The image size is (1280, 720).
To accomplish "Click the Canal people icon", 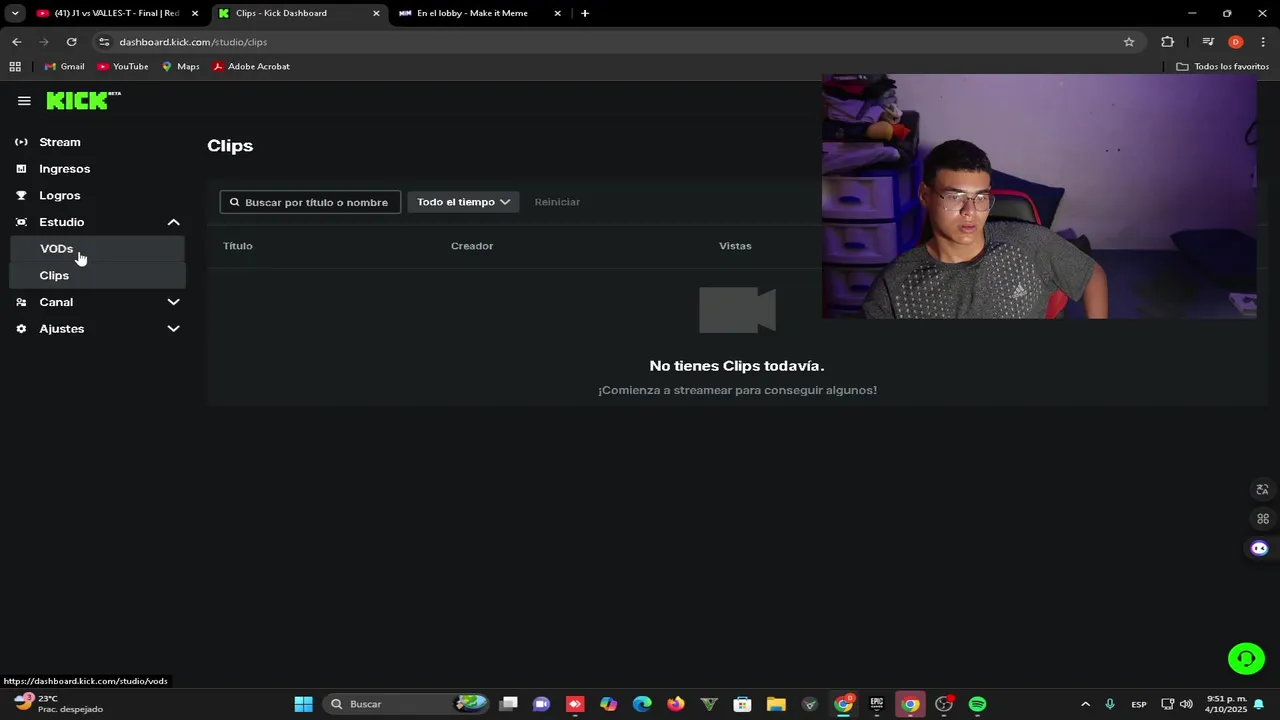I will click(x=21, y=302).
